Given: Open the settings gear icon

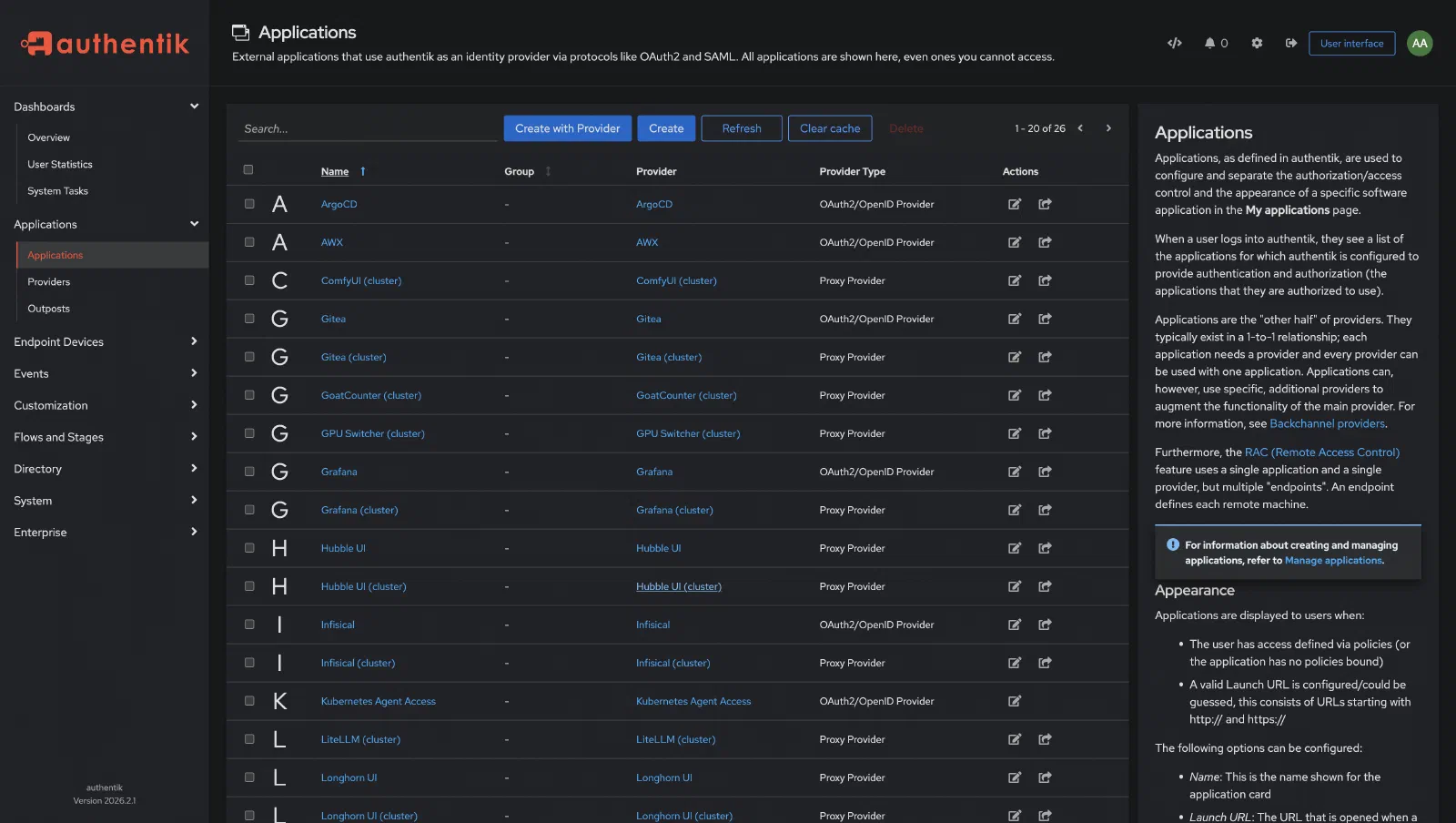Looking at the screenshot, I should click(1257, 43).
